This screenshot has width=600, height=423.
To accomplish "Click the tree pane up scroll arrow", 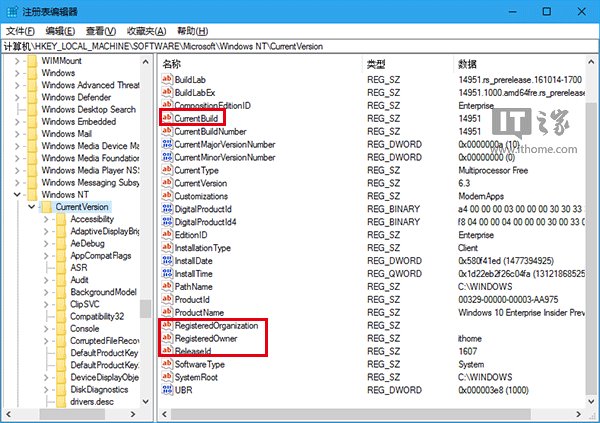I will 146,61.
